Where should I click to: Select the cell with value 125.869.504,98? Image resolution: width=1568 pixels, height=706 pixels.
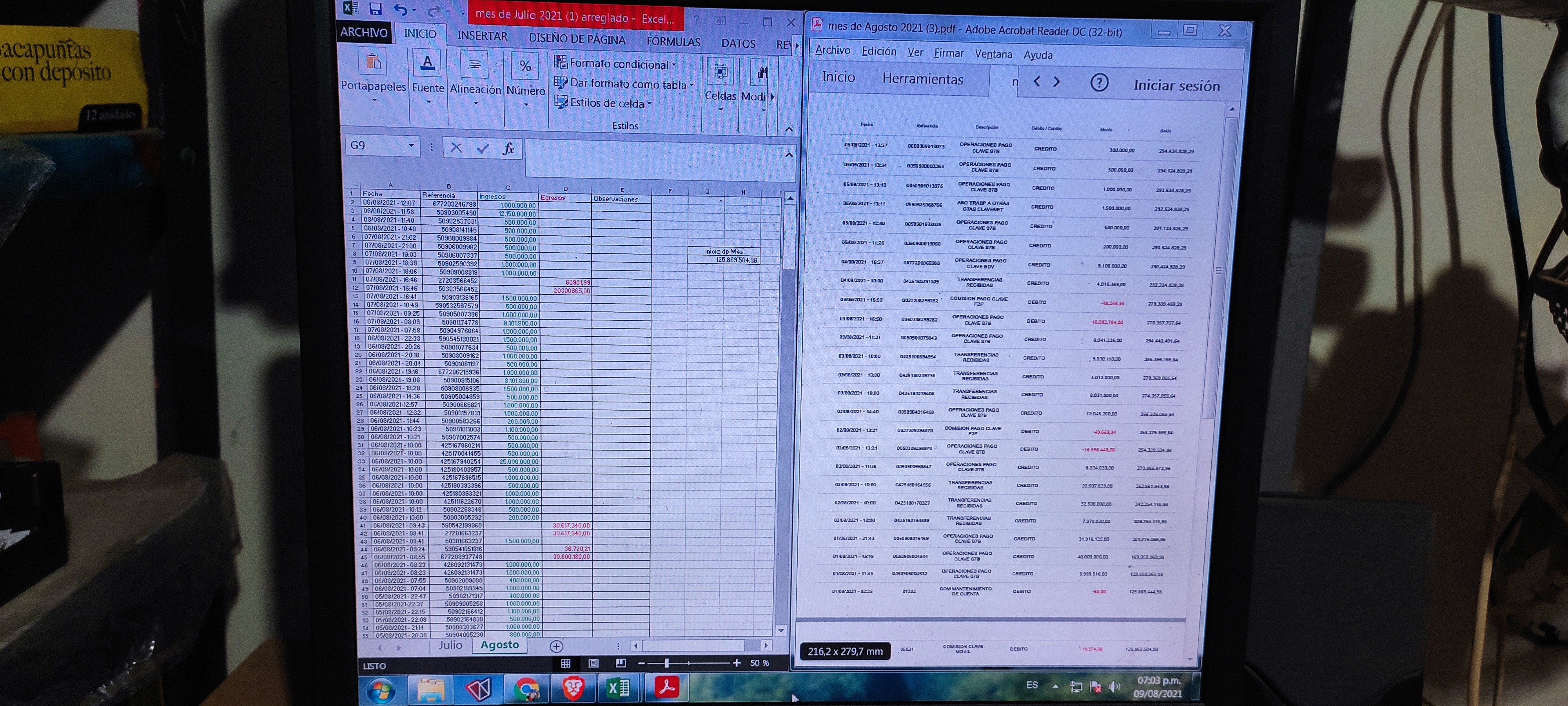tap(724, 260)
